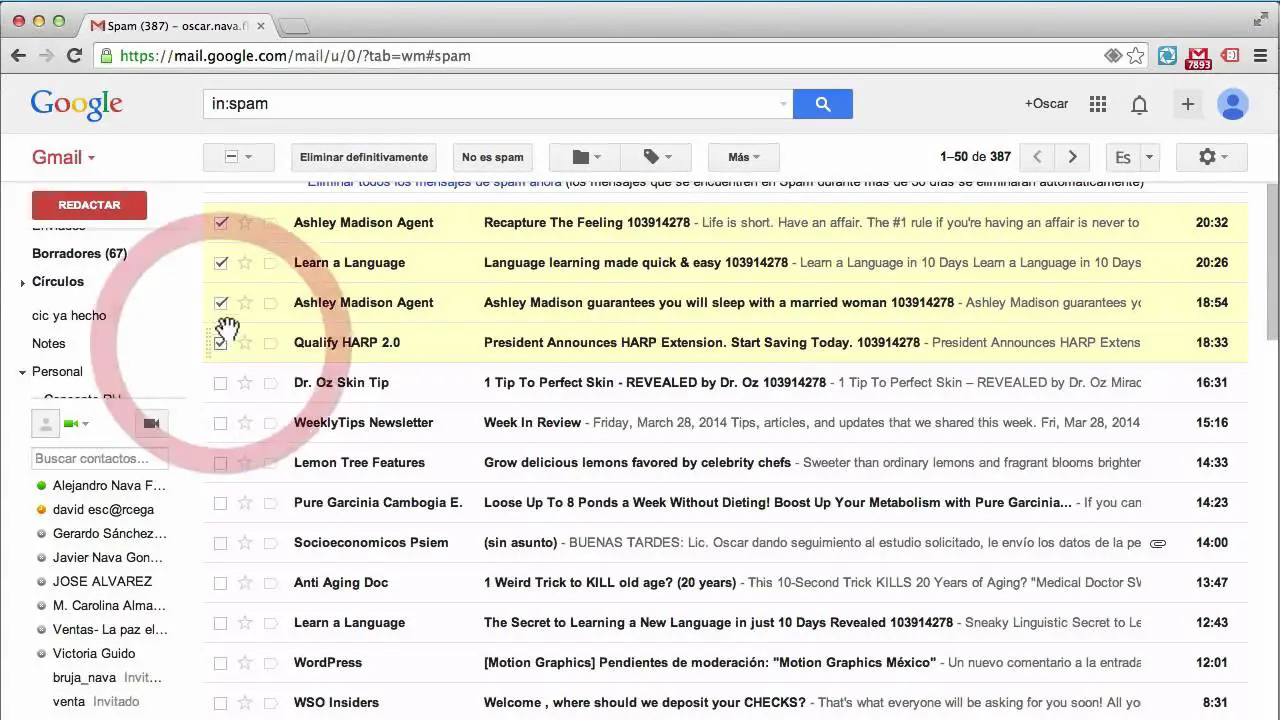Open the Google apps grid
Screen dimensions: 1280x720
click(x=1098, y=104)
